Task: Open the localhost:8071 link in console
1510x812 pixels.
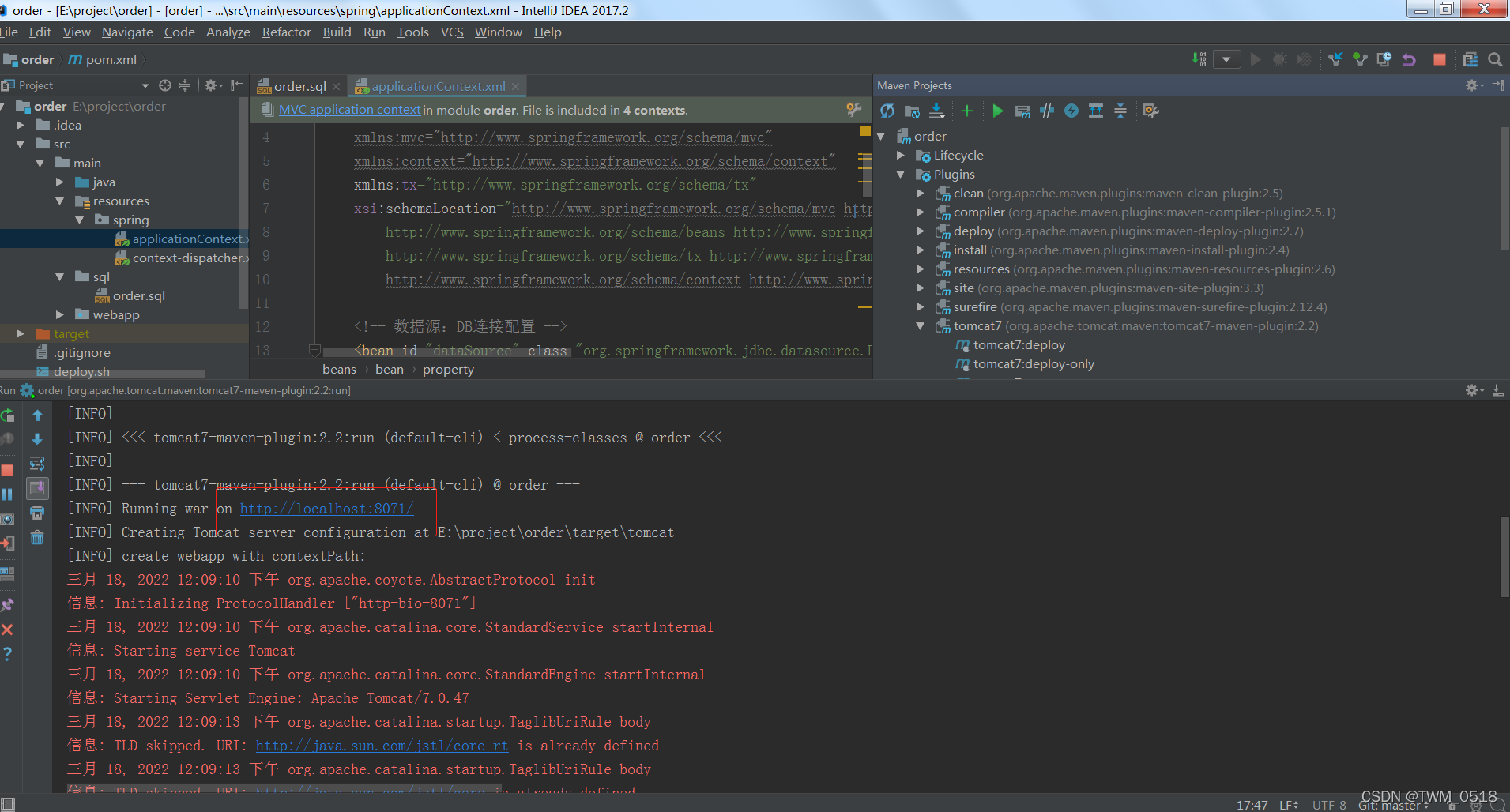Action: [x=326, y=509]
